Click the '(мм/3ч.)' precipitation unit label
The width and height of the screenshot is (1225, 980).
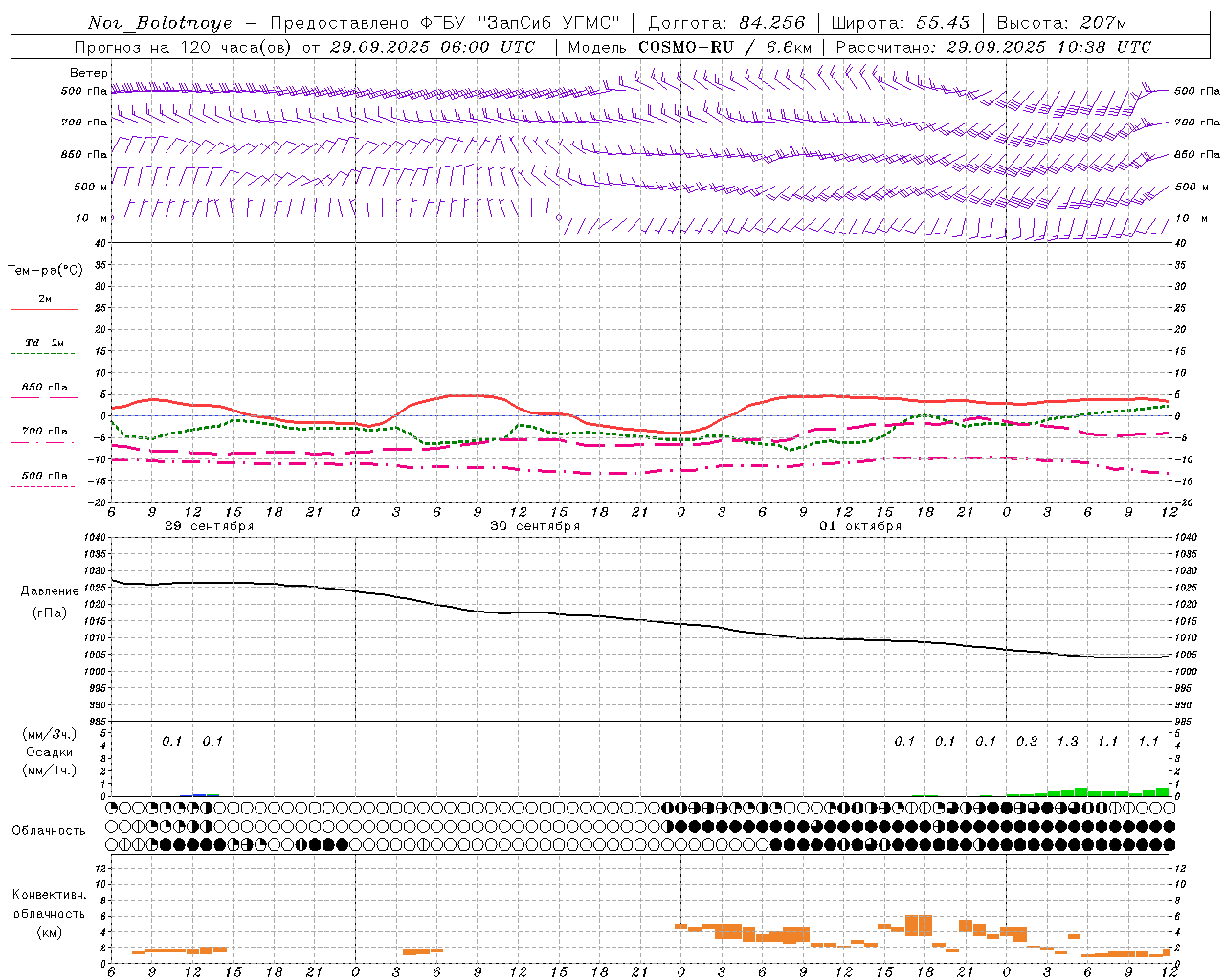[50, 734]
